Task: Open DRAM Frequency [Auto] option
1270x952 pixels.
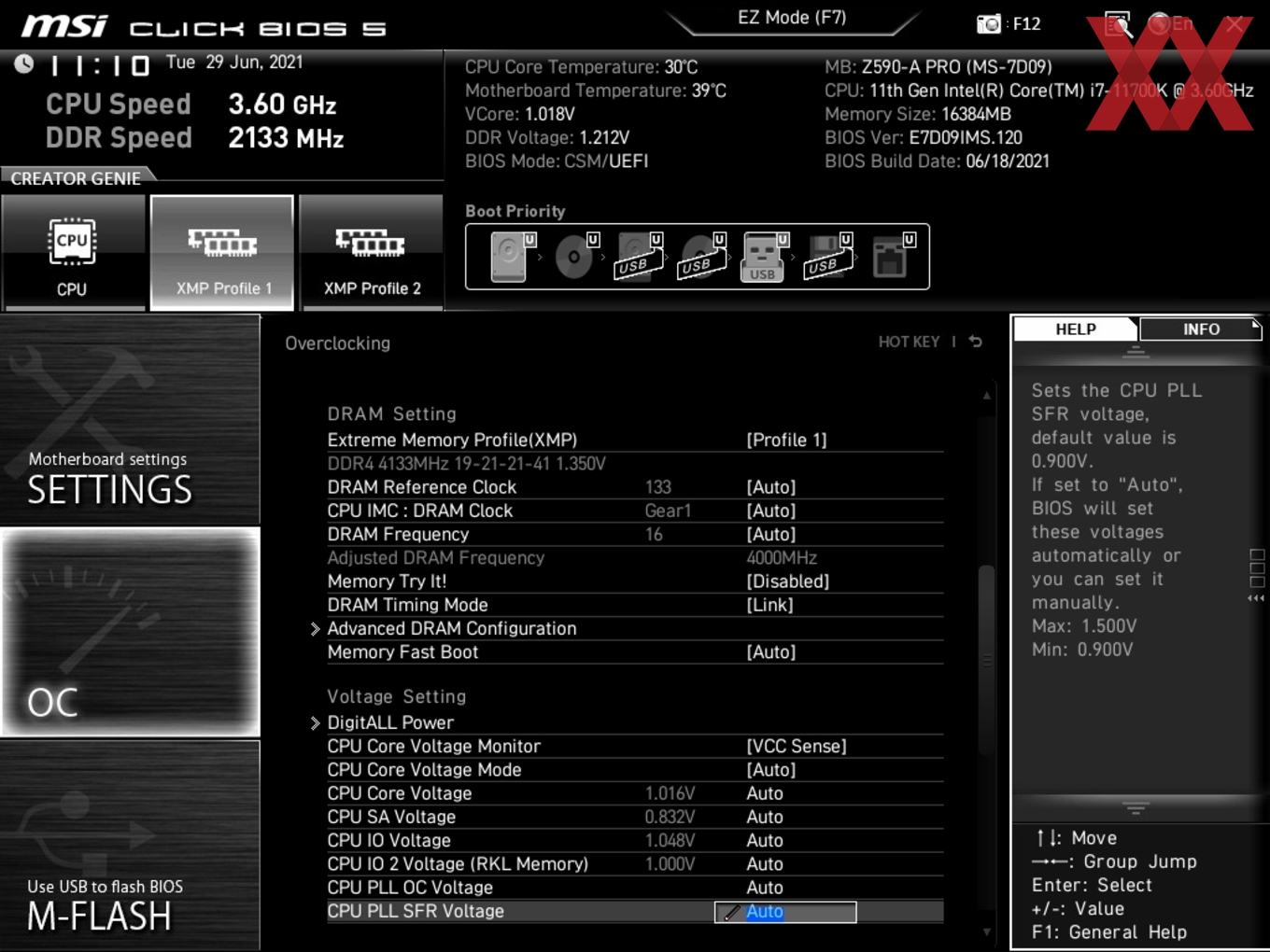Action: [x=770, y=534]
